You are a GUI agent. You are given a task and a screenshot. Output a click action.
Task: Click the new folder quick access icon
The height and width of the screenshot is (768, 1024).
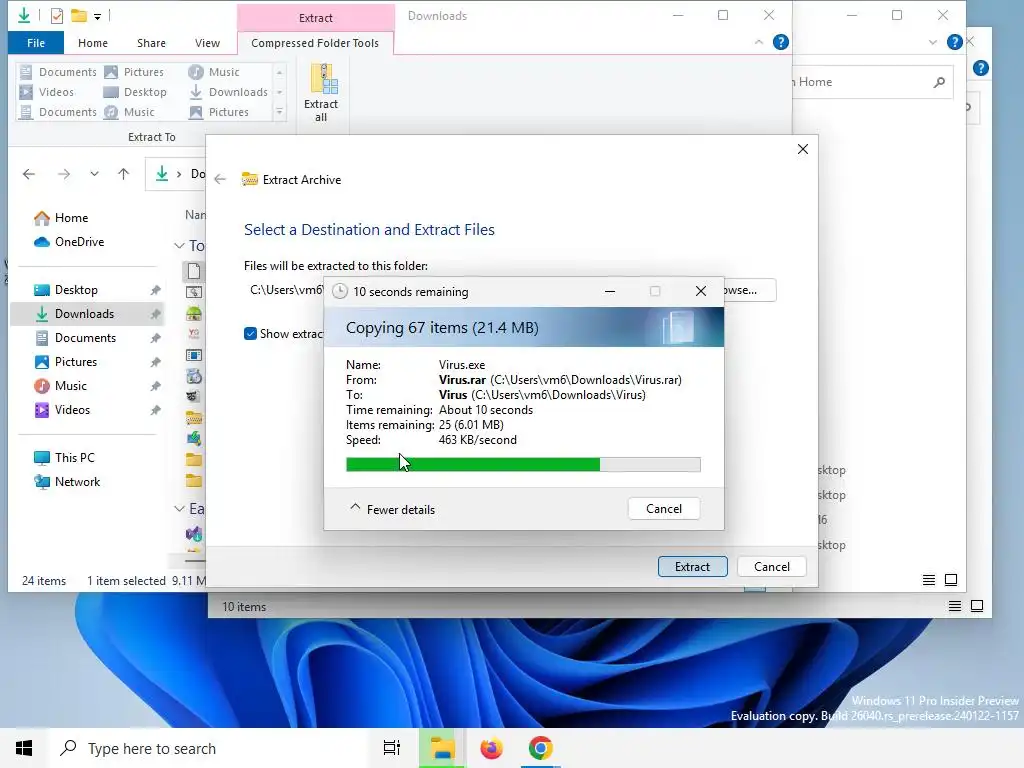[x=79, y=16]
